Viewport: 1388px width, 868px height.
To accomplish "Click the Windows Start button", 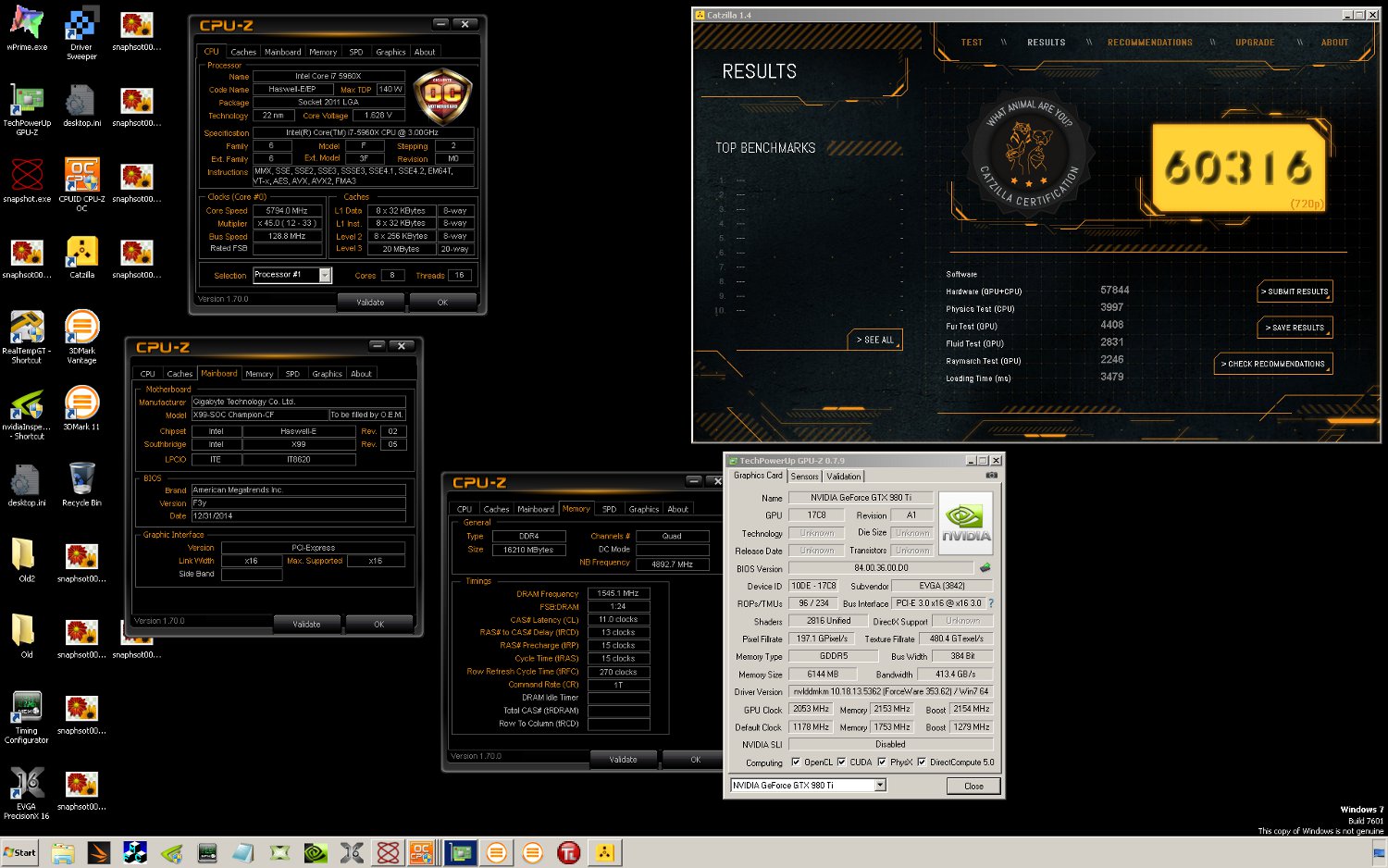I will [x=19, y=852].
